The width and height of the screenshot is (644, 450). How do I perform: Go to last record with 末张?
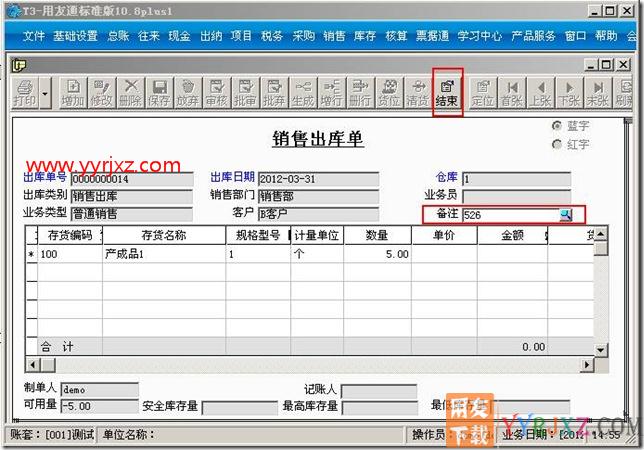point(598,93)
